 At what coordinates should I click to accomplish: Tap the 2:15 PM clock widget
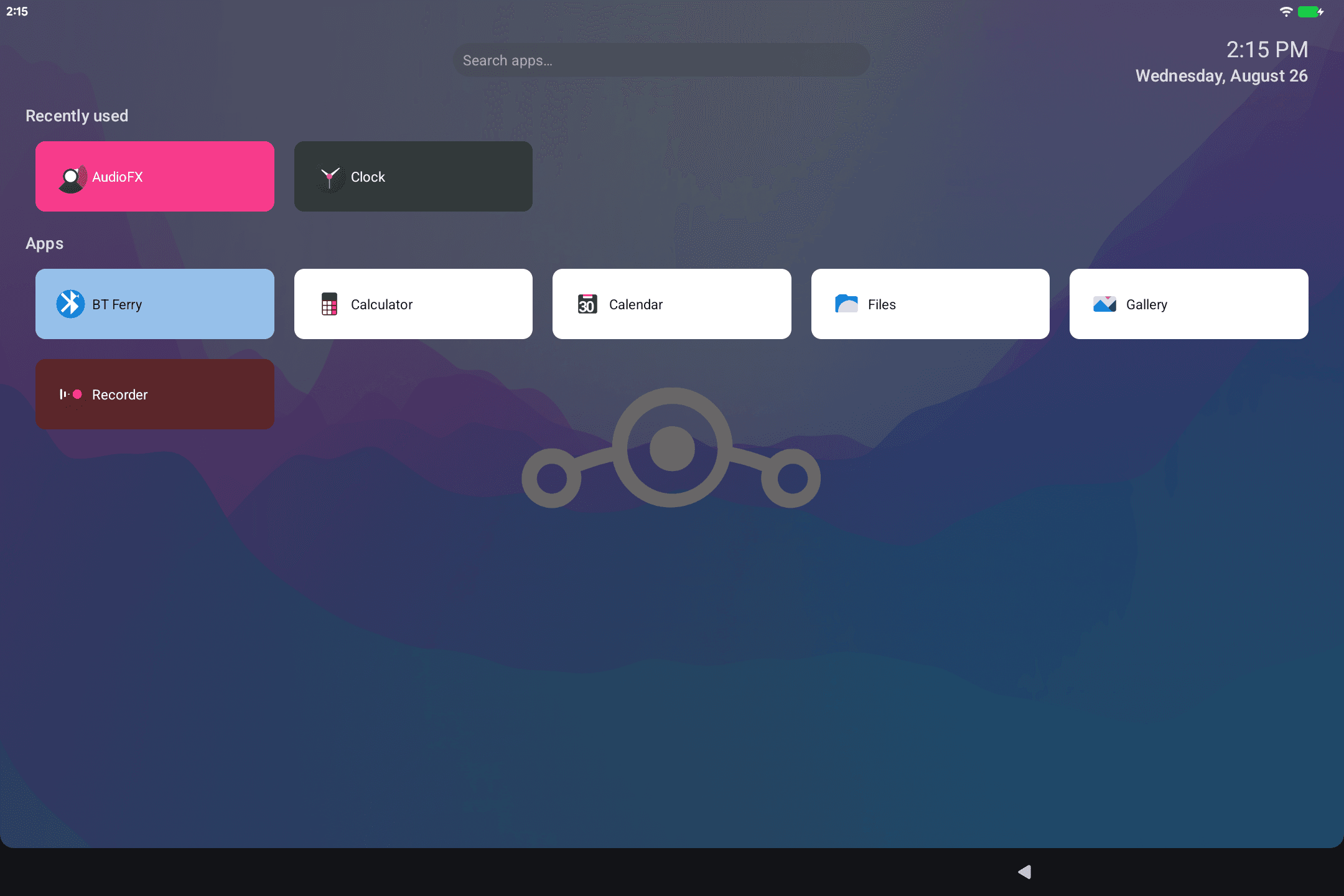point(1267,50)
